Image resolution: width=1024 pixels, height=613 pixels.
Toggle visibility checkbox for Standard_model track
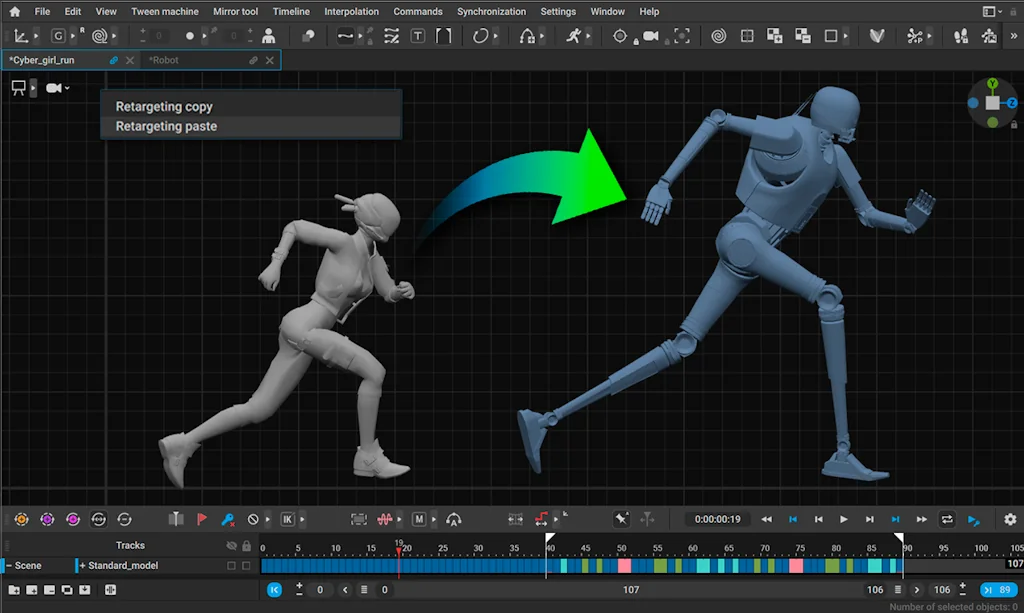(232, 566)
